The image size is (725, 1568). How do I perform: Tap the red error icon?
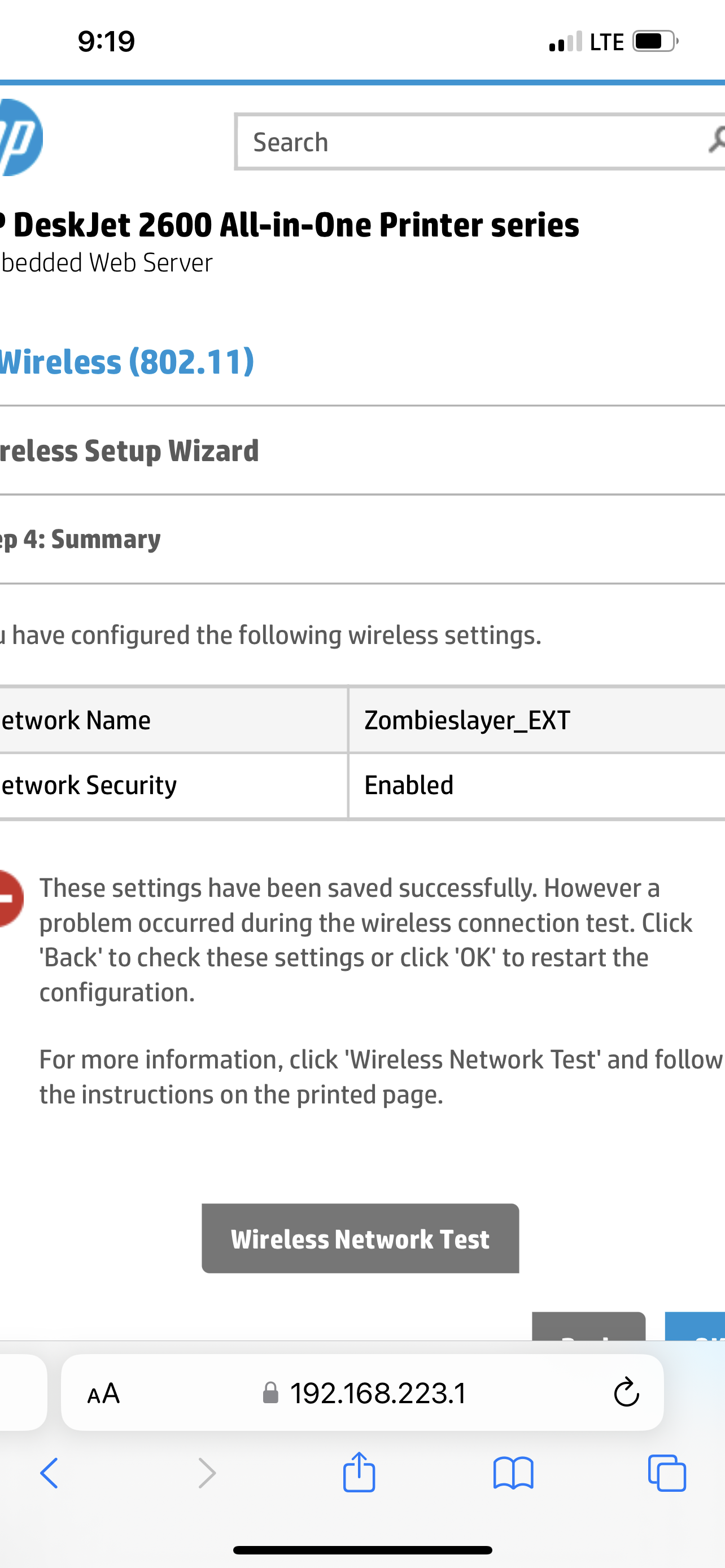pyautogui.click(x=10, y=899)
